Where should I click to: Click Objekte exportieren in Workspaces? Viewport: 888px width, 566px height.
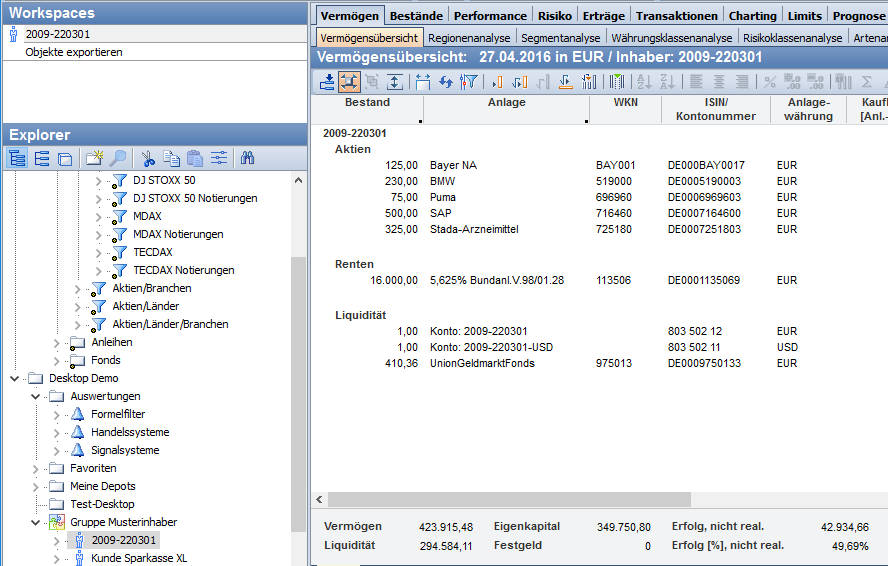click(x=74, y=52)
